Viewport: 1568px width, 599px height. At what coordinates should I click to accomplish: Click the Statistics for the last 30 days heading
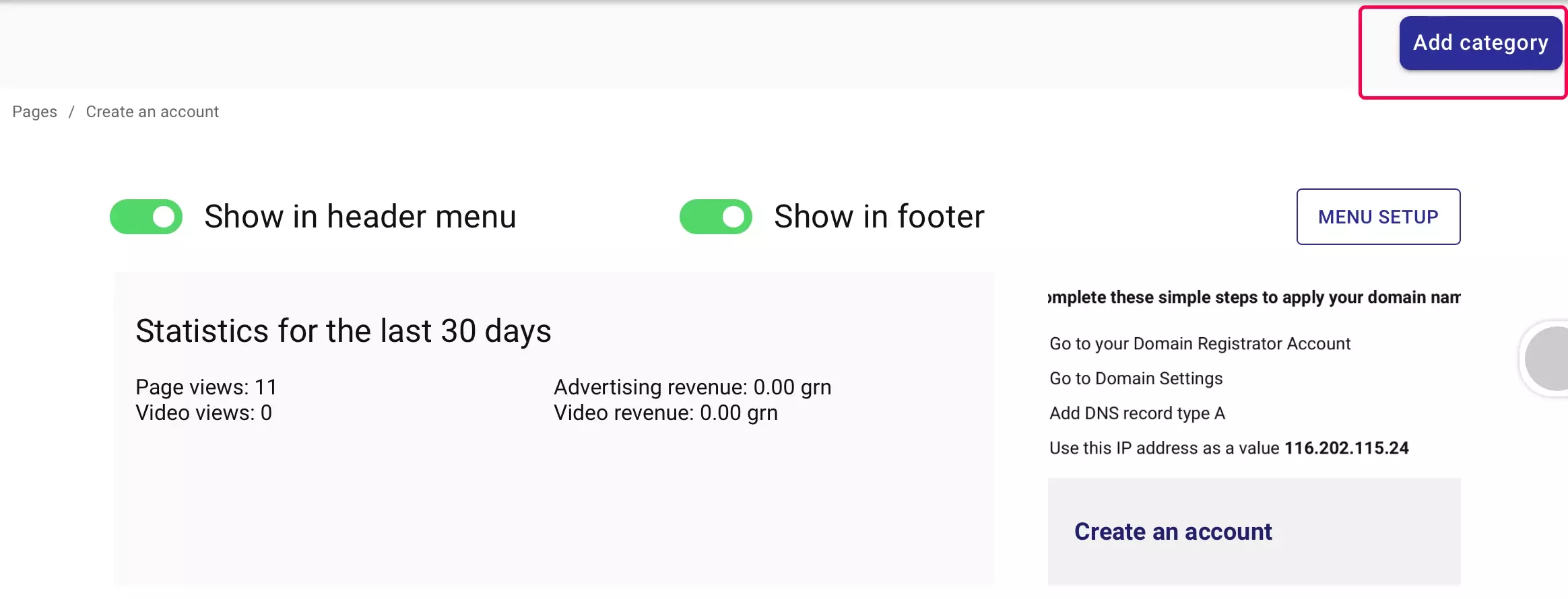344,331
